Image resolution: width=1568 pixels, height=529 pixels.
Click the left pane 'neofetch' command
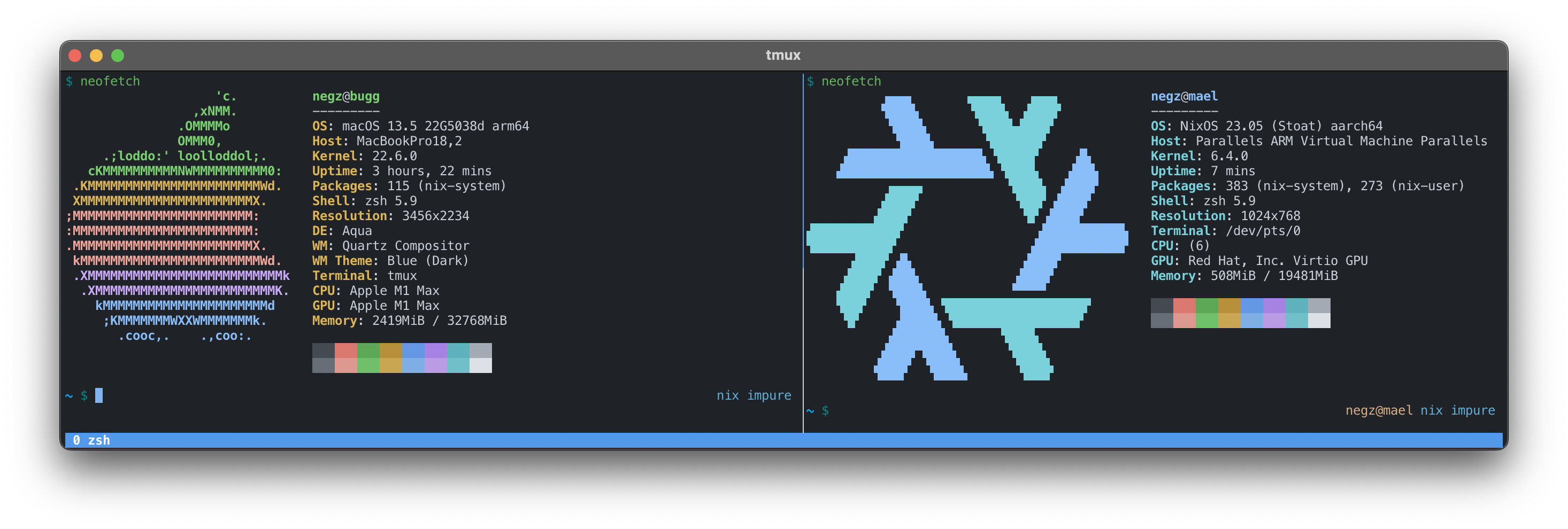[x=110, y=81]
